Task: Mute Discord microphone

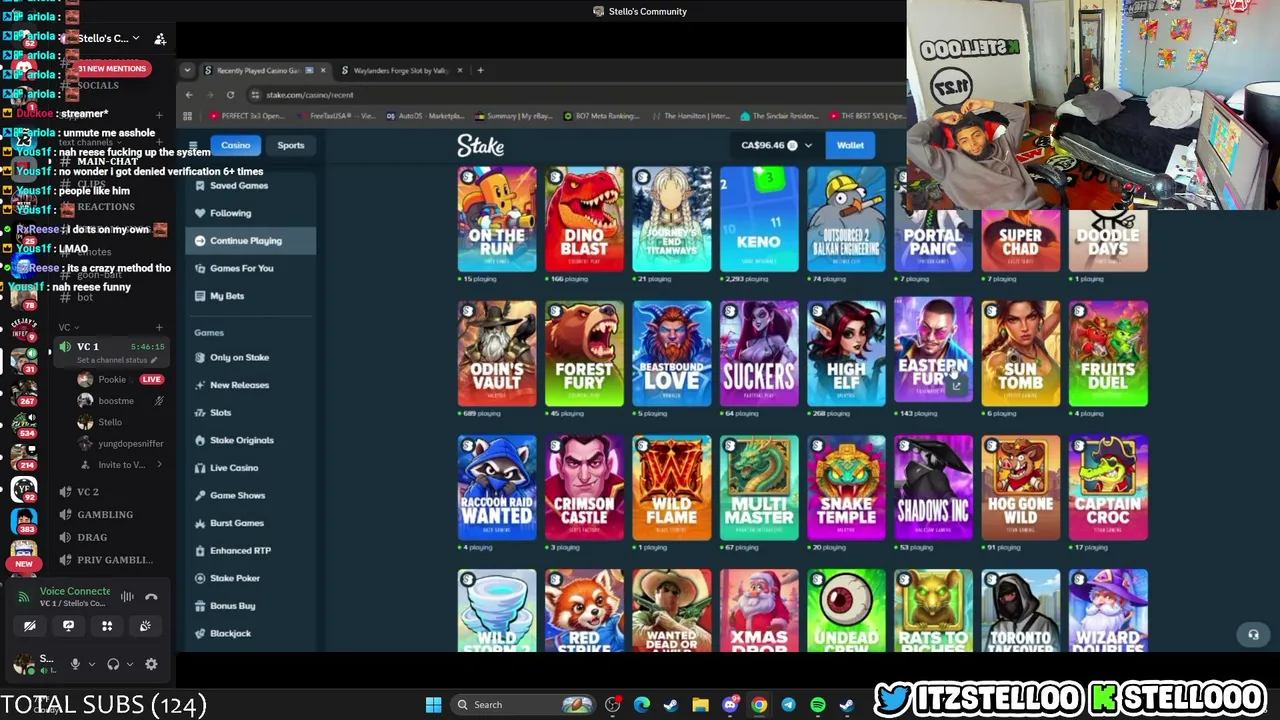Action: (74, 664)
